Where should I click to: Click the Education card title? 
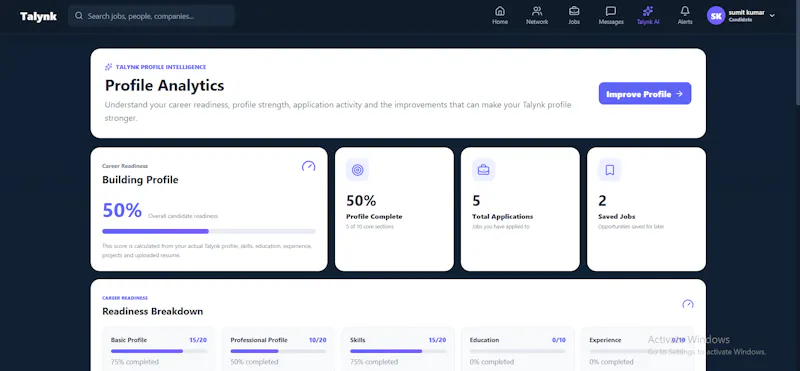[484, 340]
